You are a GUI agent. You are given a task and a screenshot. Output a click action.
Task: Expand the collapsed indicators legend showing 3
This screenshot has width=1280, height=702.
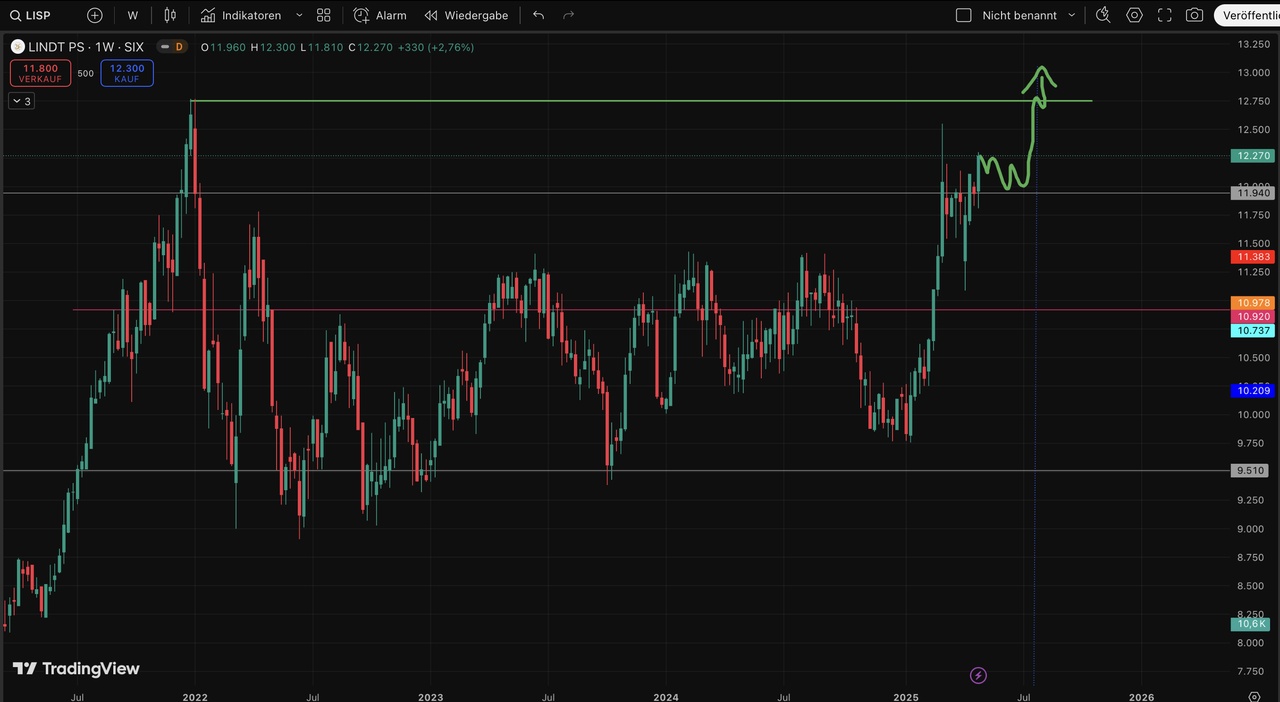tap(21, 101)
